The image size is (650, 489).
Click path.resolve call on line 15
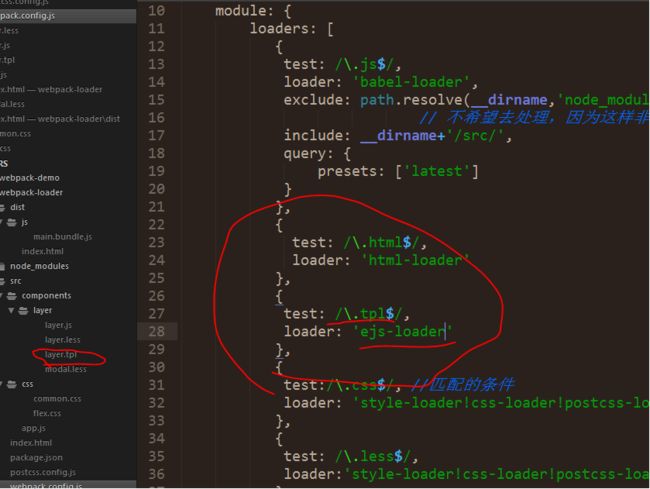click(415, 100)
